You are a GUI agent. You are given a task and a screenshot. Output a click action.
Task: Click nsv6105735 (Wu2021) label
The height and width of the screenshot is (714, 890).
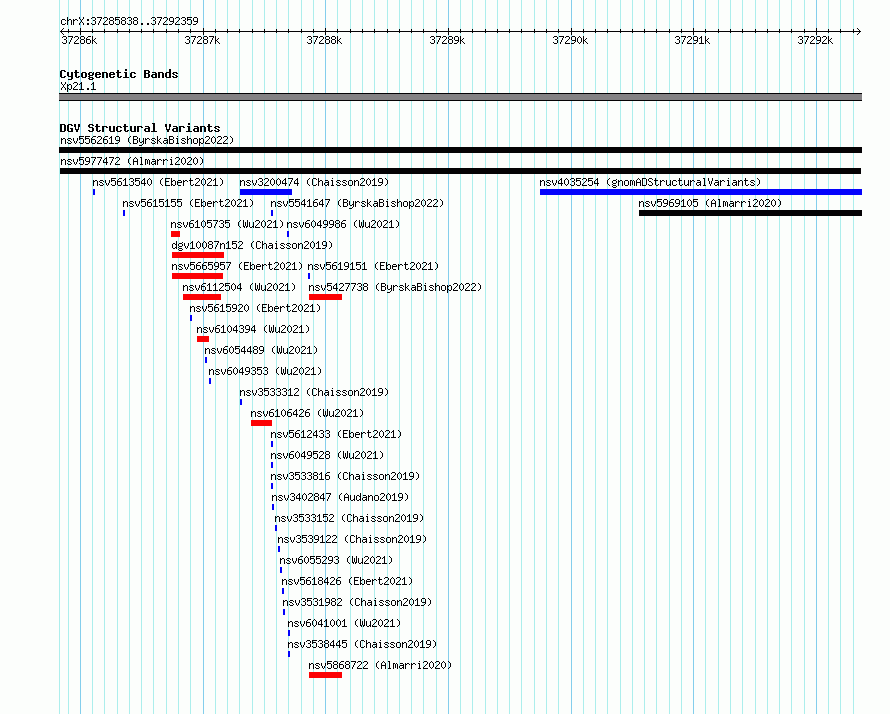pos(227,224)
